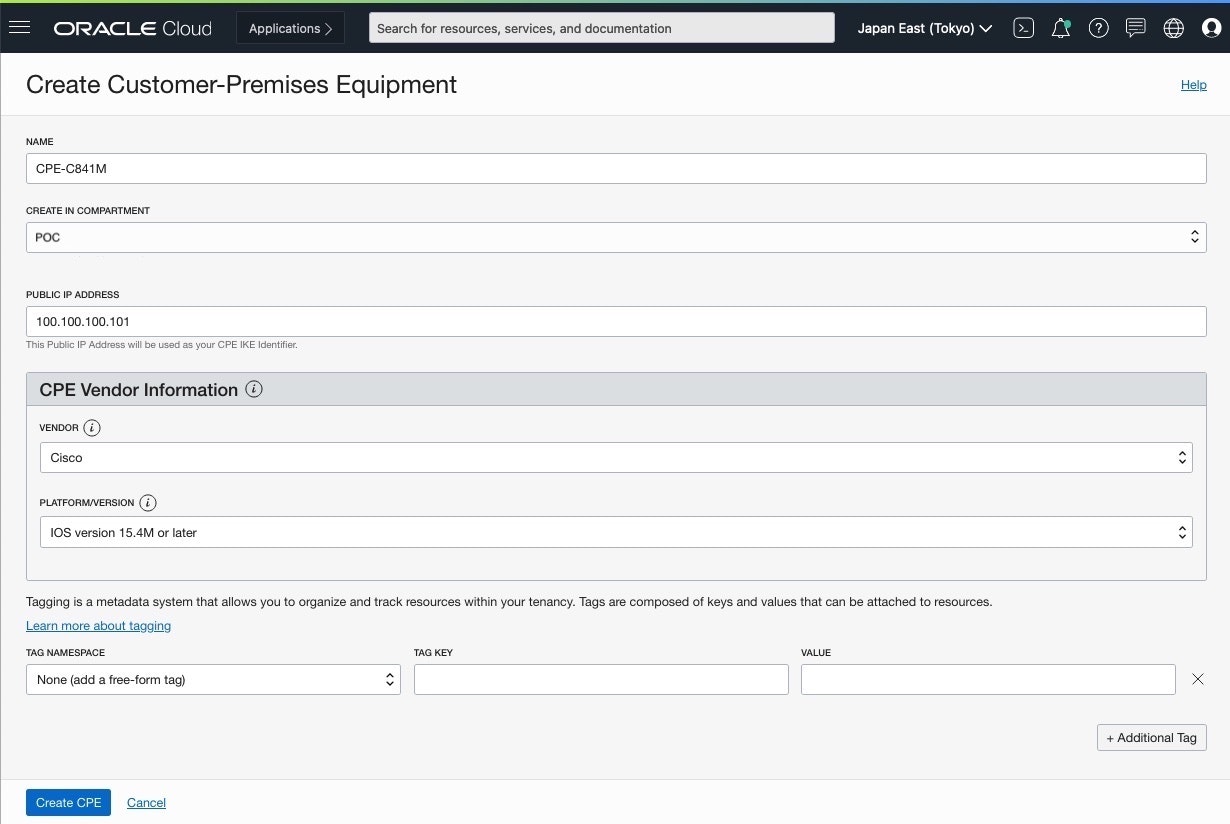Click the Cancel link
The image size is (1230, 824).
[146, 802]
